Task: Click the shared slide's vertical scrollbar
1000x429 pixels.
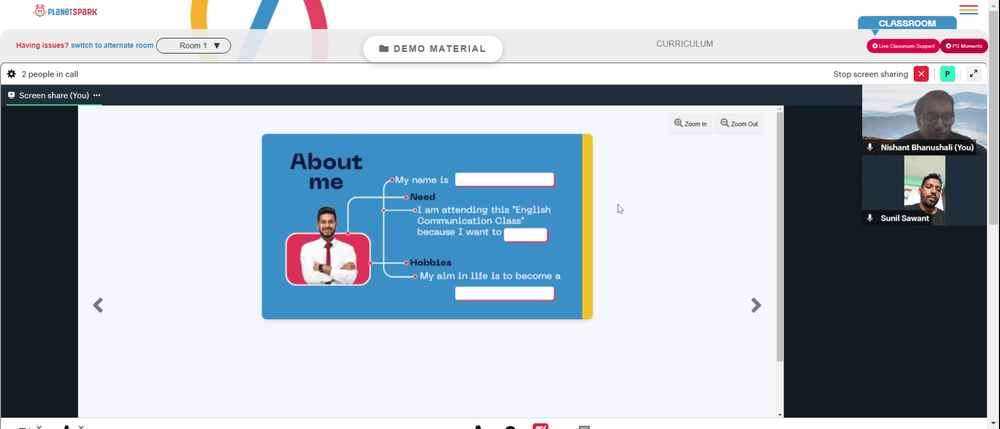Action: tap(779, 237)
